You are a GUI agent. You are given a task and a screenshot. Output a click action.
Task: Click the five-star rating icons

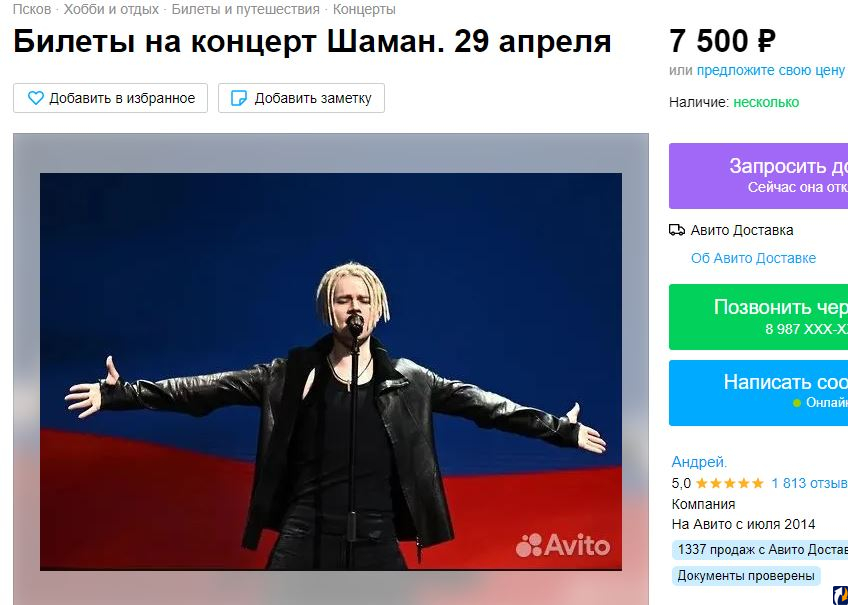(730, 483)
